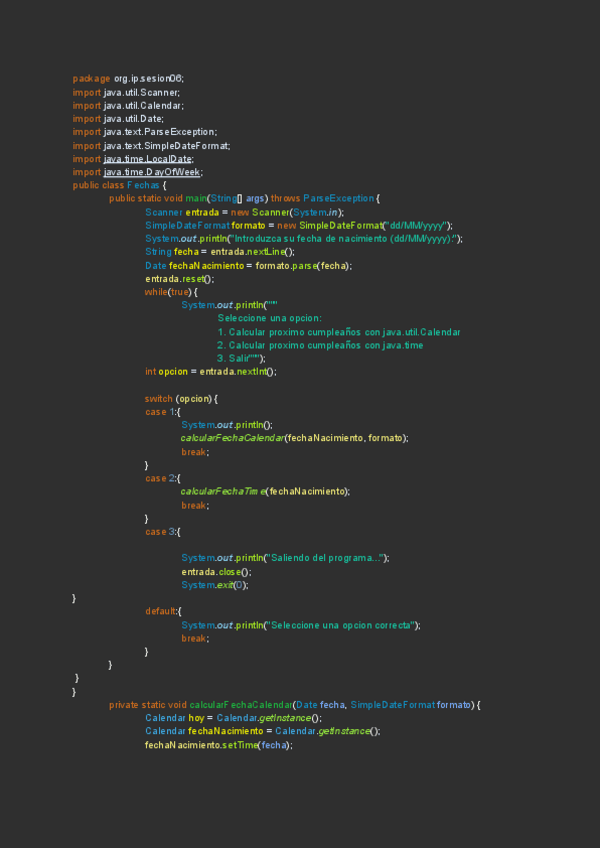600x848 pixels.
Task: Click the "Seleccione una opcion correcta" string
Action: [x=342, y=625]
